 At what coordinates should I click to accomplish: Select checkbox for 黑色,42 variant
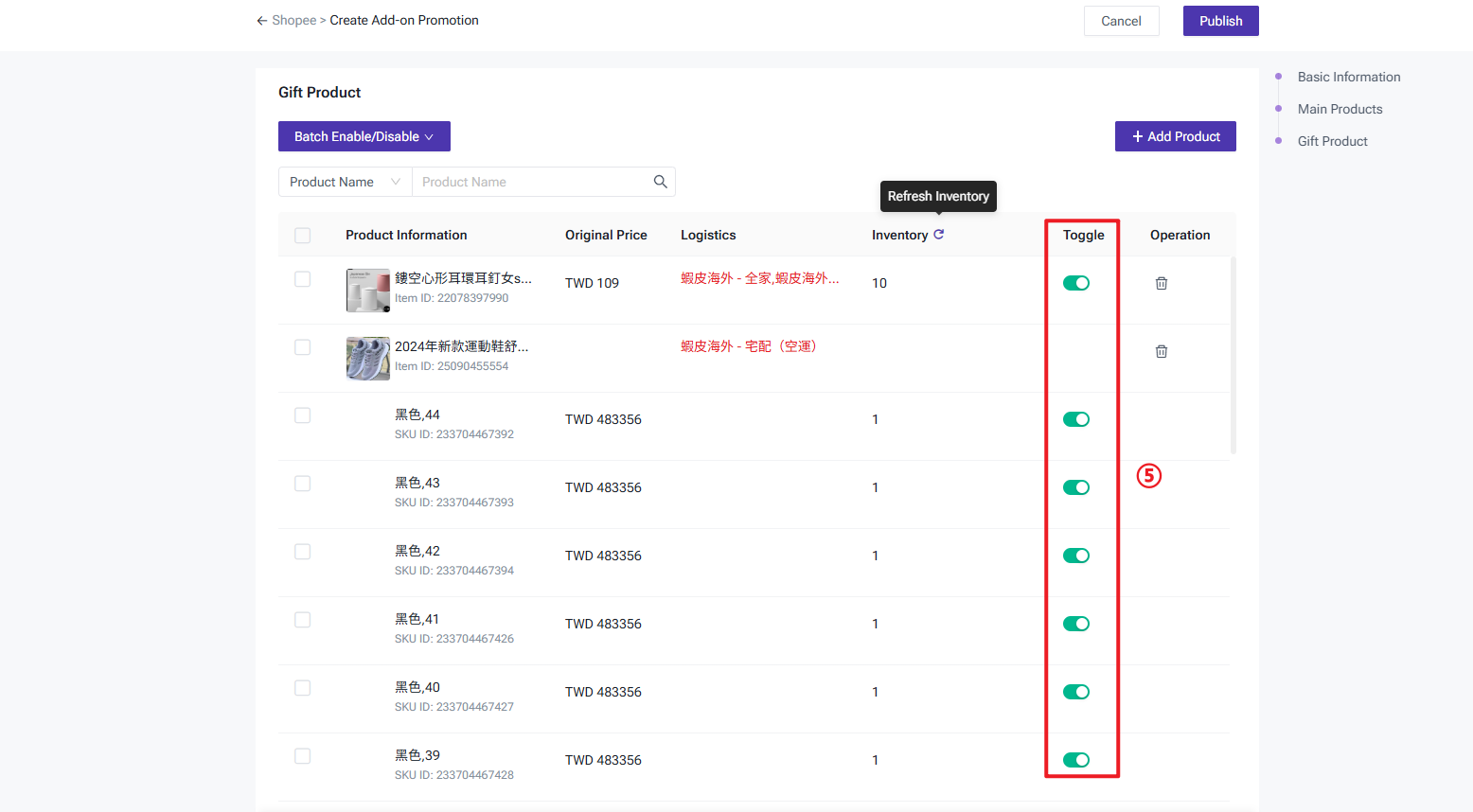(303, 552)
